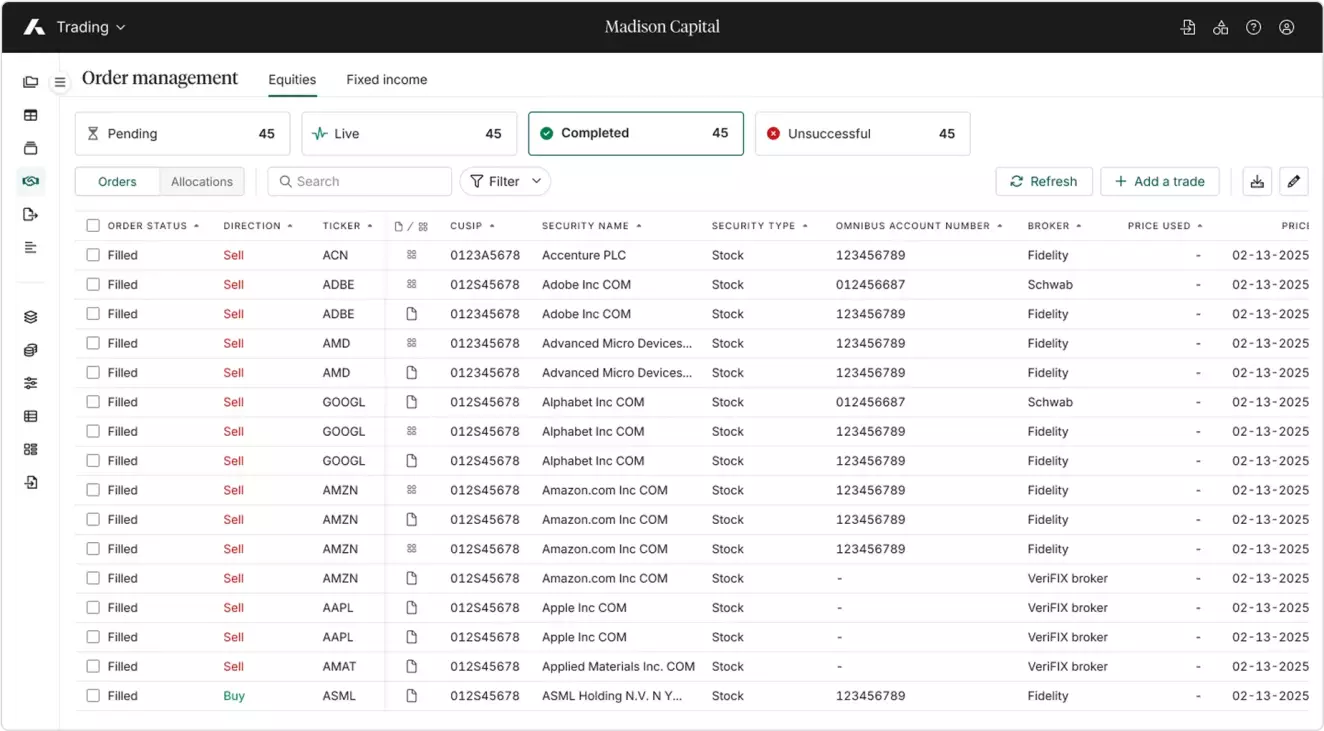Sort by the Security Name column header

pos(592,226)
